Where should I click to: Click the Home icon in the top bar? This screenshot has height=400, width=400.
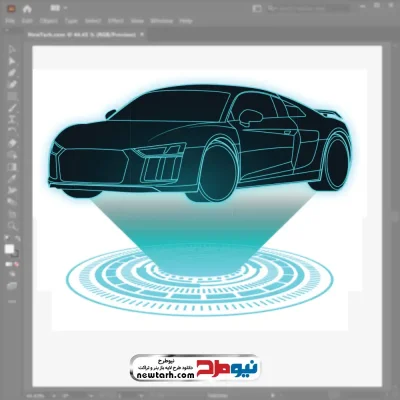coord(27,9)
